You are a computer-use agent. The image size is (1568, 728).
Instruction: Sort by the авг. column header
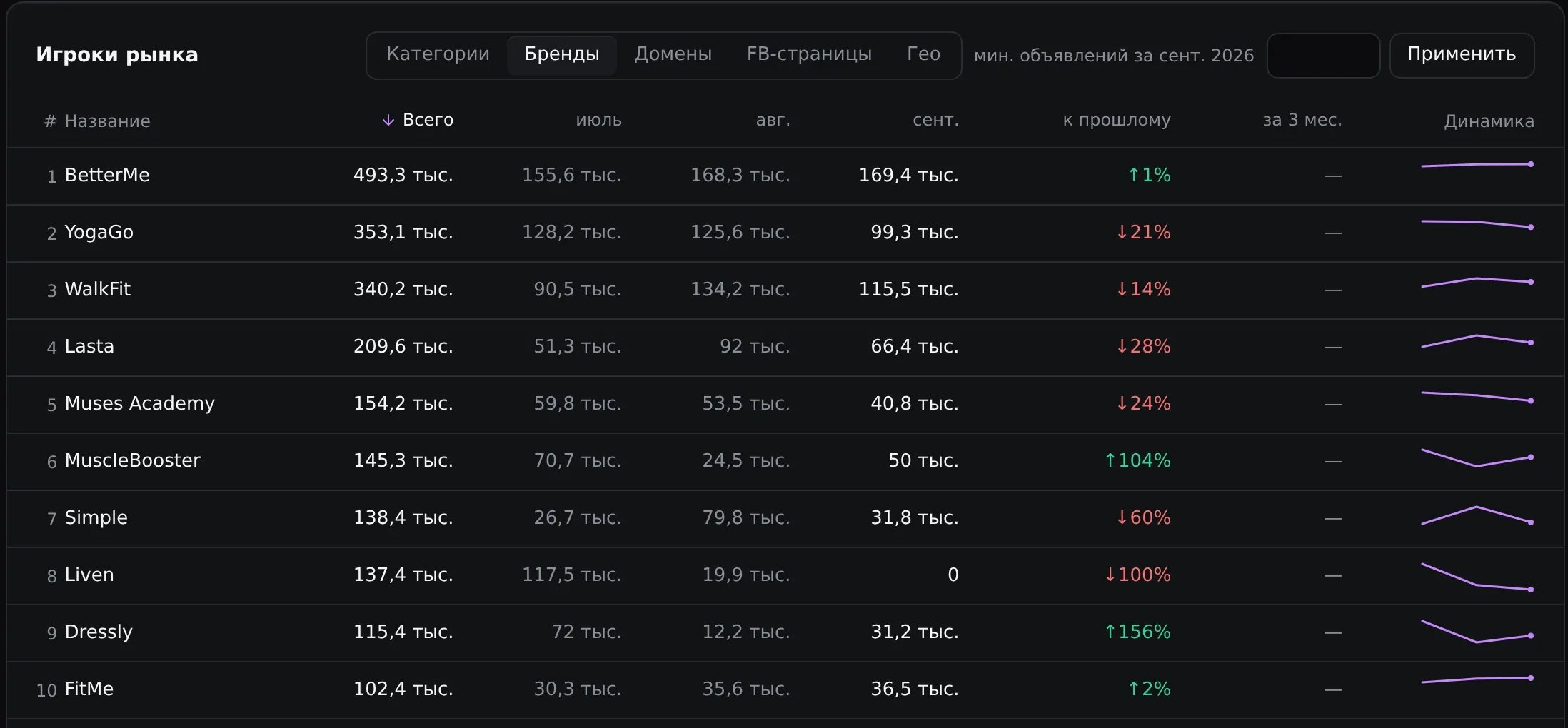click(x=773, y=120)
